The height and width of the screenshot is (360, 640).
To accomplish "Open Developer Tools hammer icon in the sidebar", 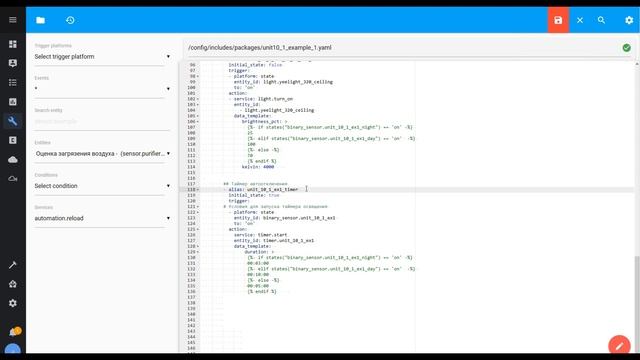I will [x=13, y=265].
